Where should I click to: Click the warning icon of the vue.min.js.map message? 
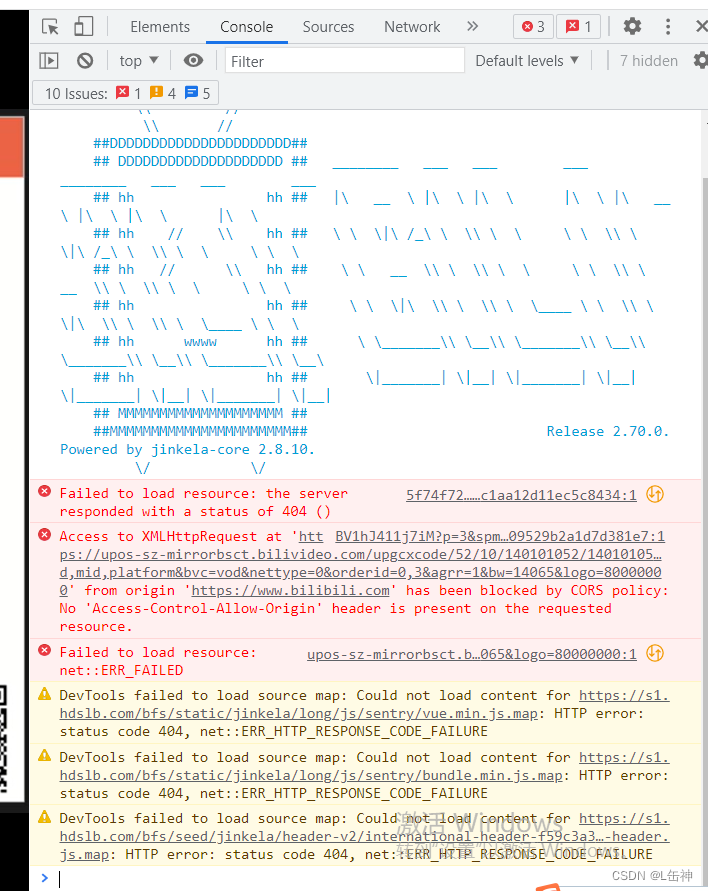(x=44, y=694)
